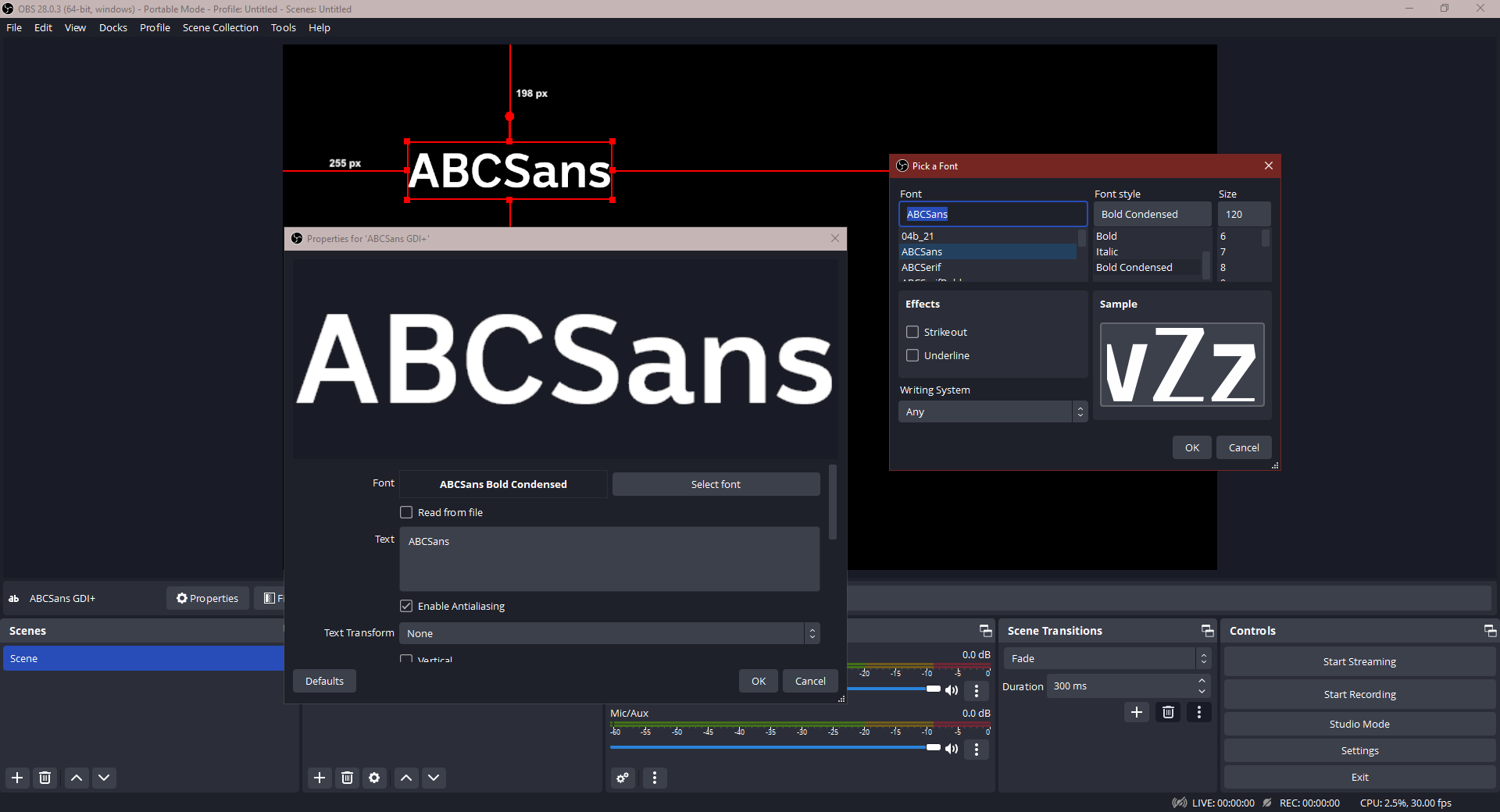Pop out the Controls dock
Viewport: 1500px width, 812px height.
pyautogui.click(x=1490, y=631)
